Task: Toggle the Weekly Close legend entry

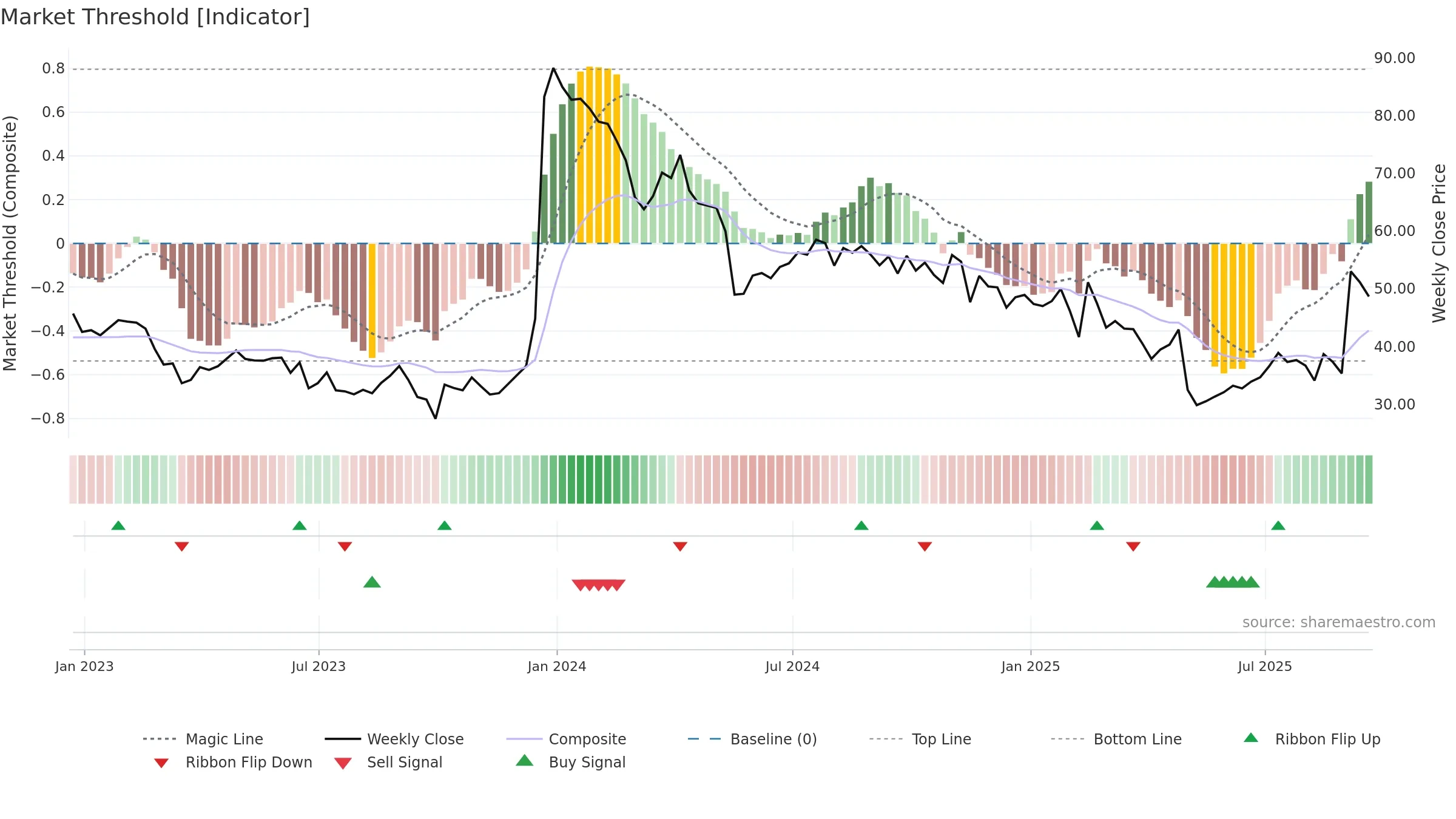Action: click(x=394, y=739)
